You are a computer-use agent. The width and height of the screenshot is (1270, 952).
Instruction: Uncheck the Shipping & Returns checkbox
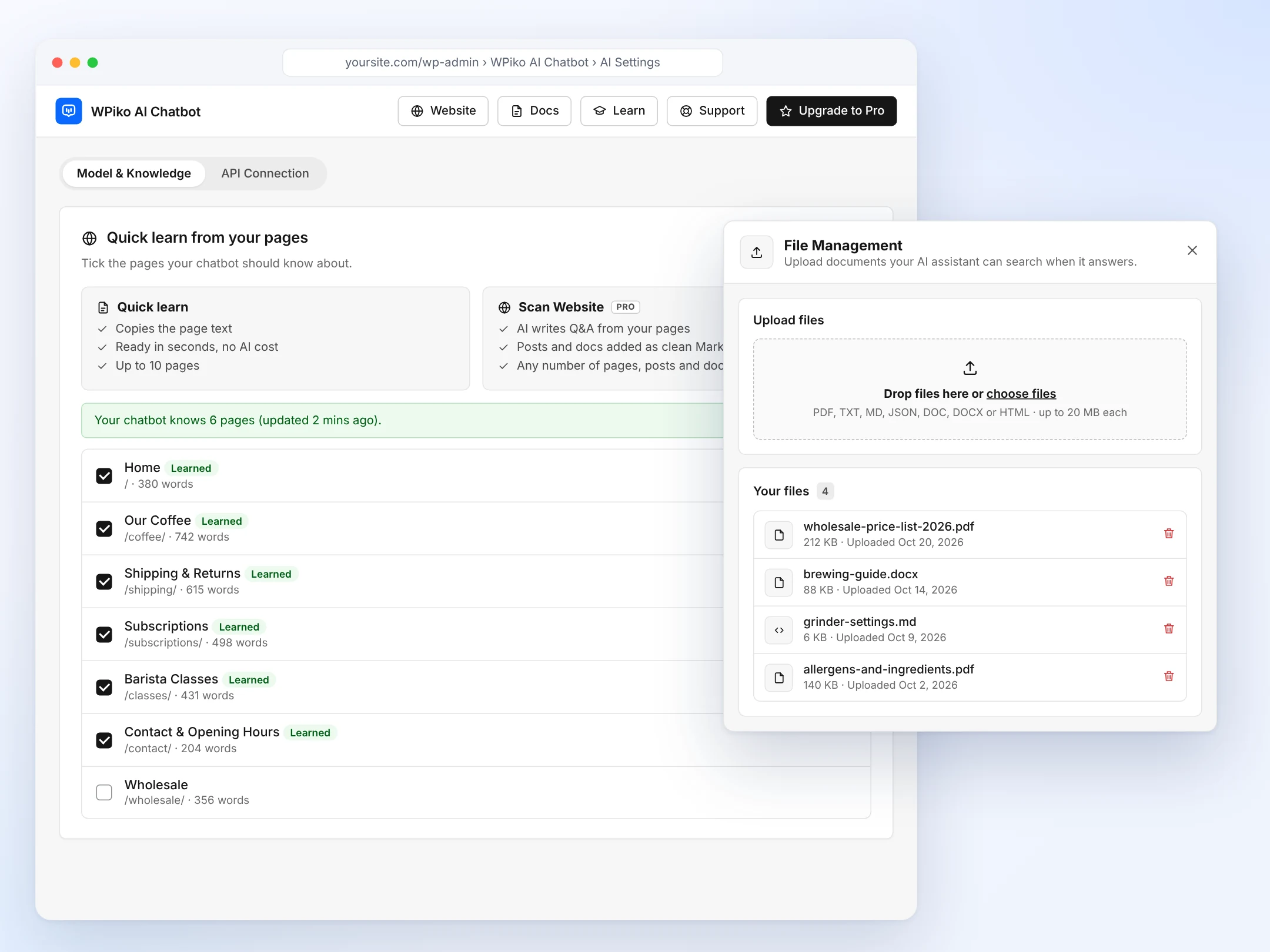[x=104, y=581]
